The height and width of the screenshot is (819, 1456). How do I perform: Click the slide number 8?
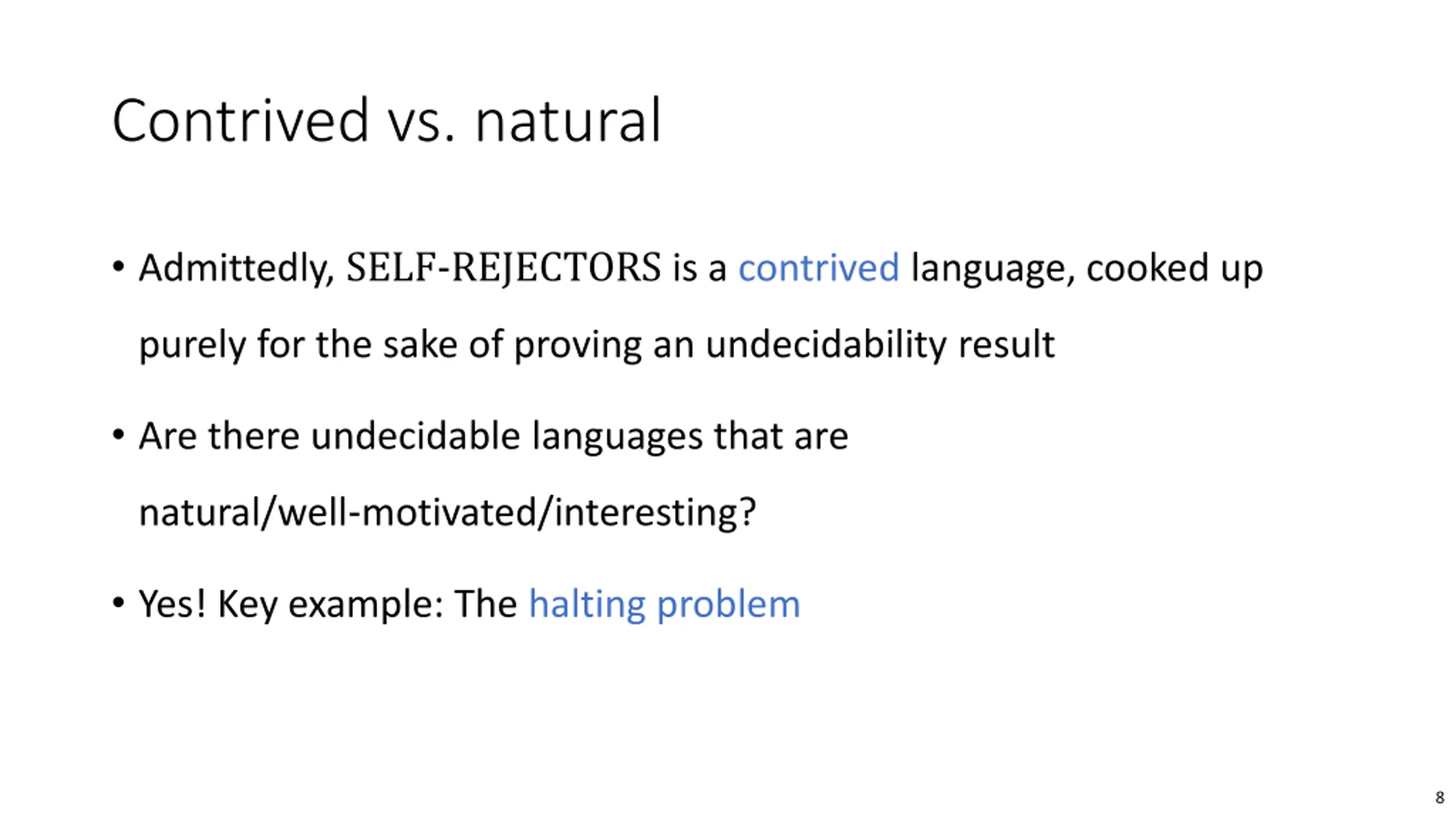(x=1440, y=797)
